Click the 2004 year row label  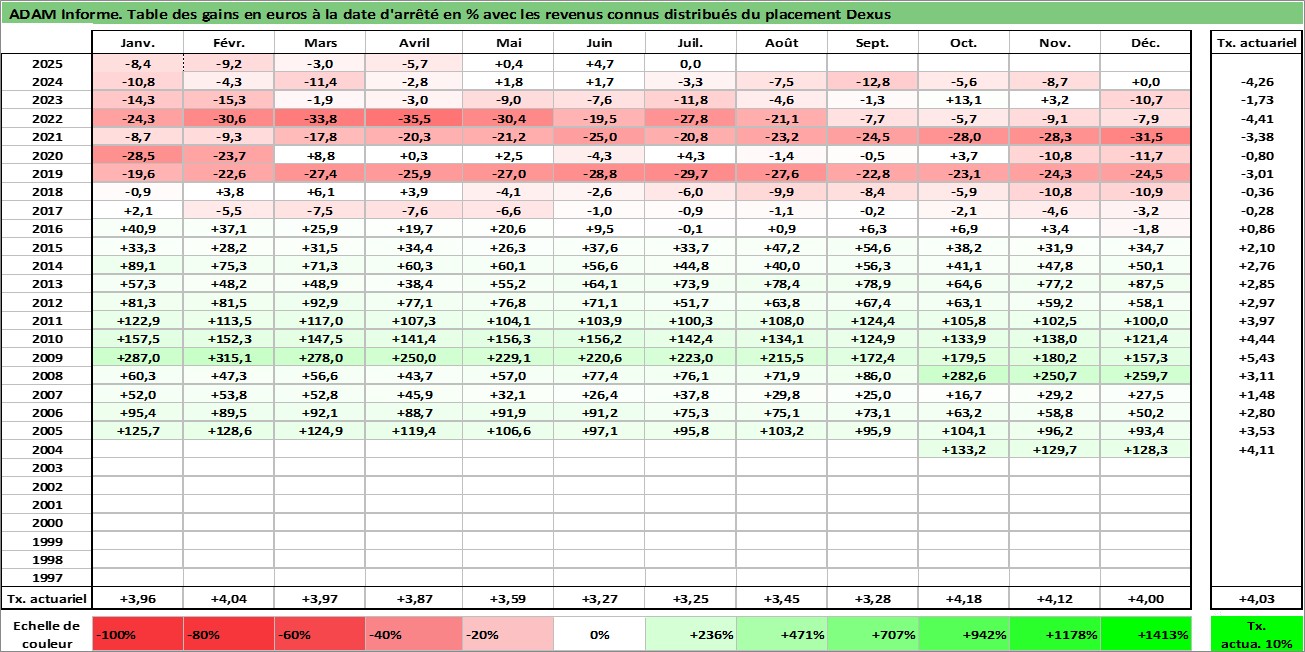47,449
